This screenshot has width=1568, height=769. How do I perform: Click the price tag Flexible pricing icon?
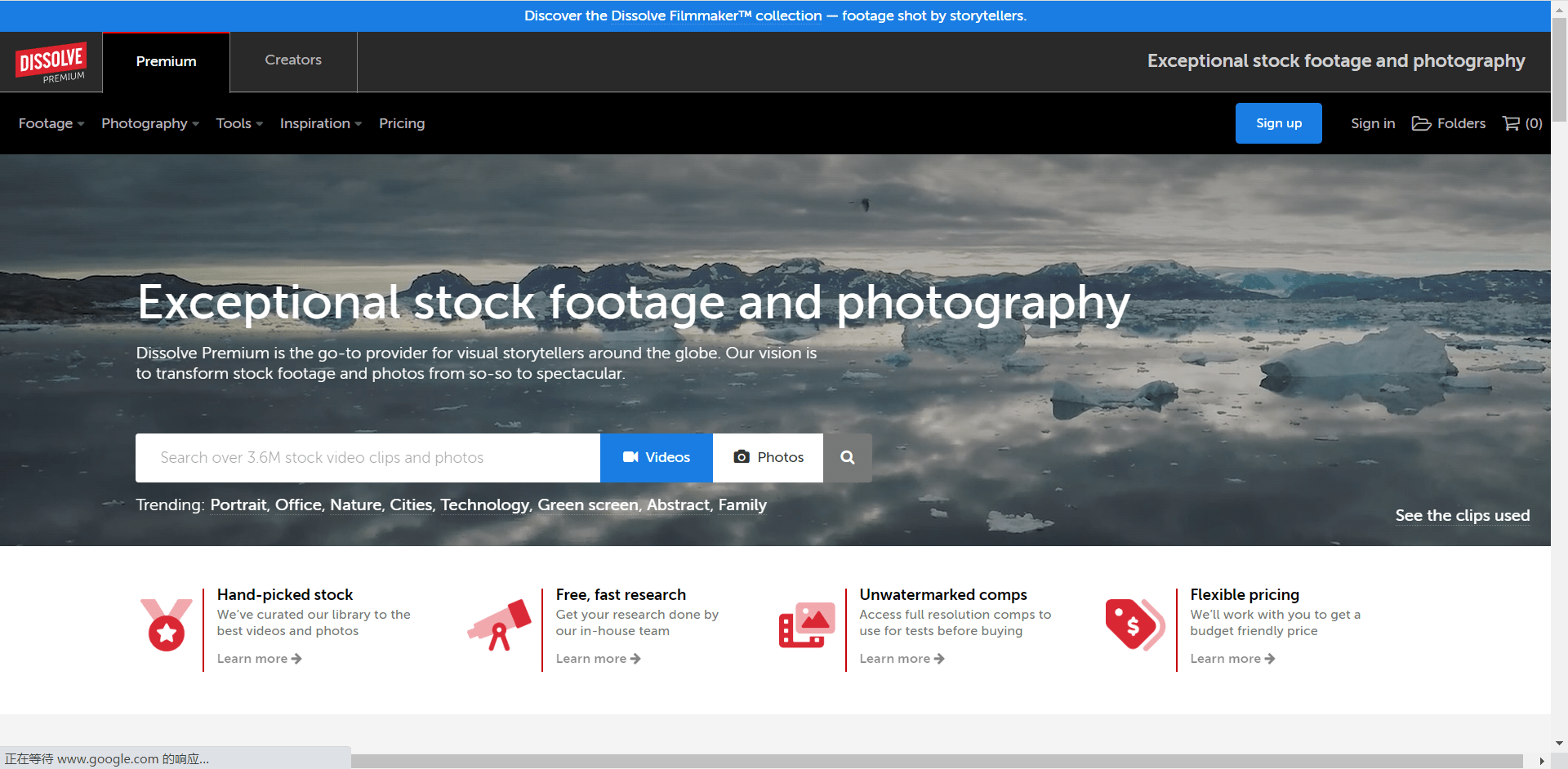coord(1135,625)
